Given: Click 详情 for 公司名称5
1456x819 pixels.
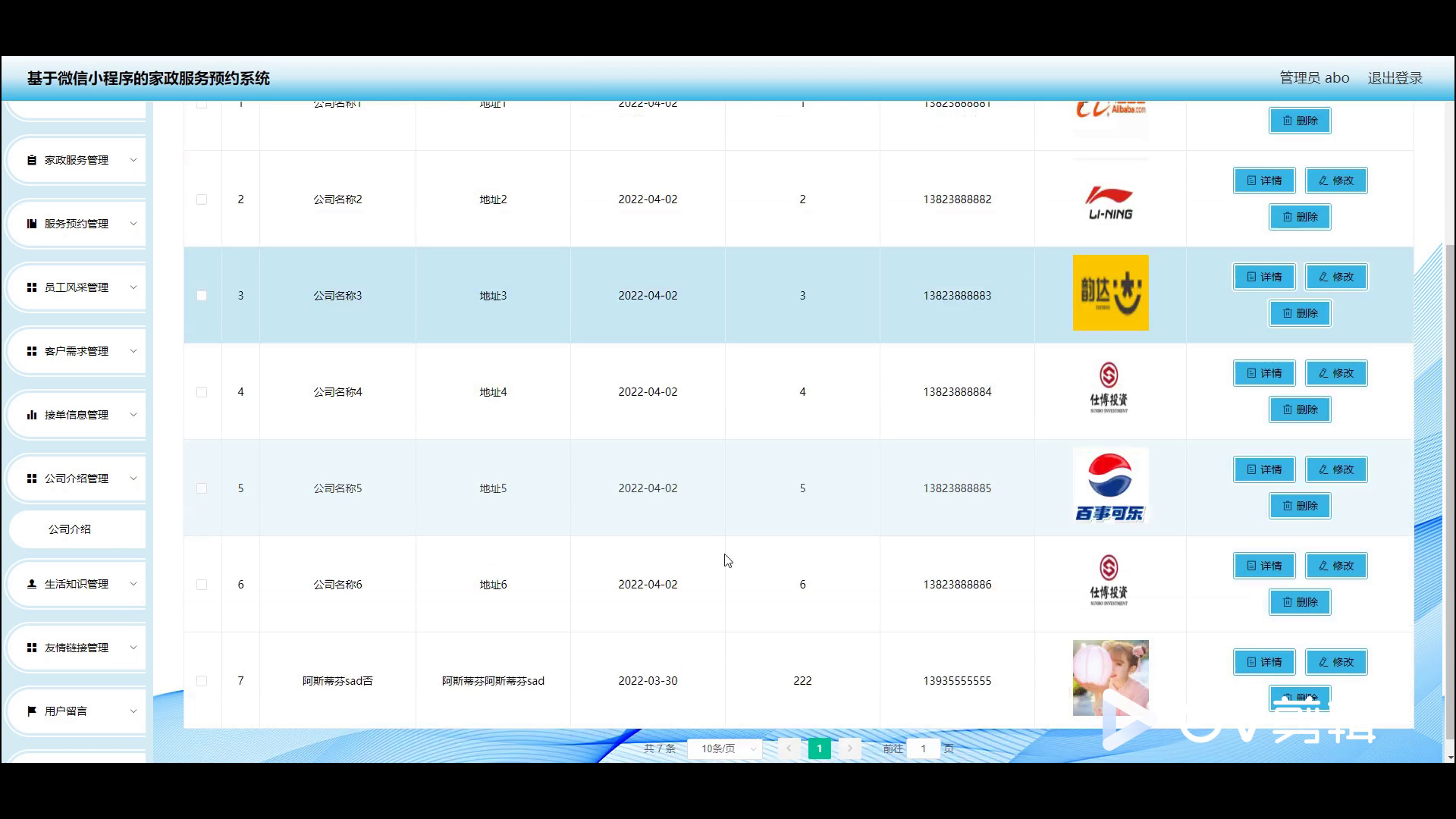Looking at the screenshot, I should [x=1264, y=469].
